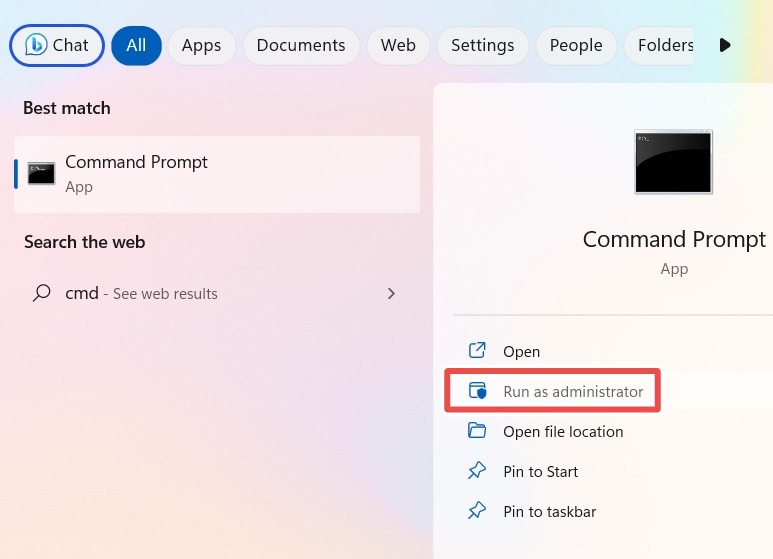Select the cmd See web results entry
This screenshot has width=773, height=559.
[x=217, y=294]
